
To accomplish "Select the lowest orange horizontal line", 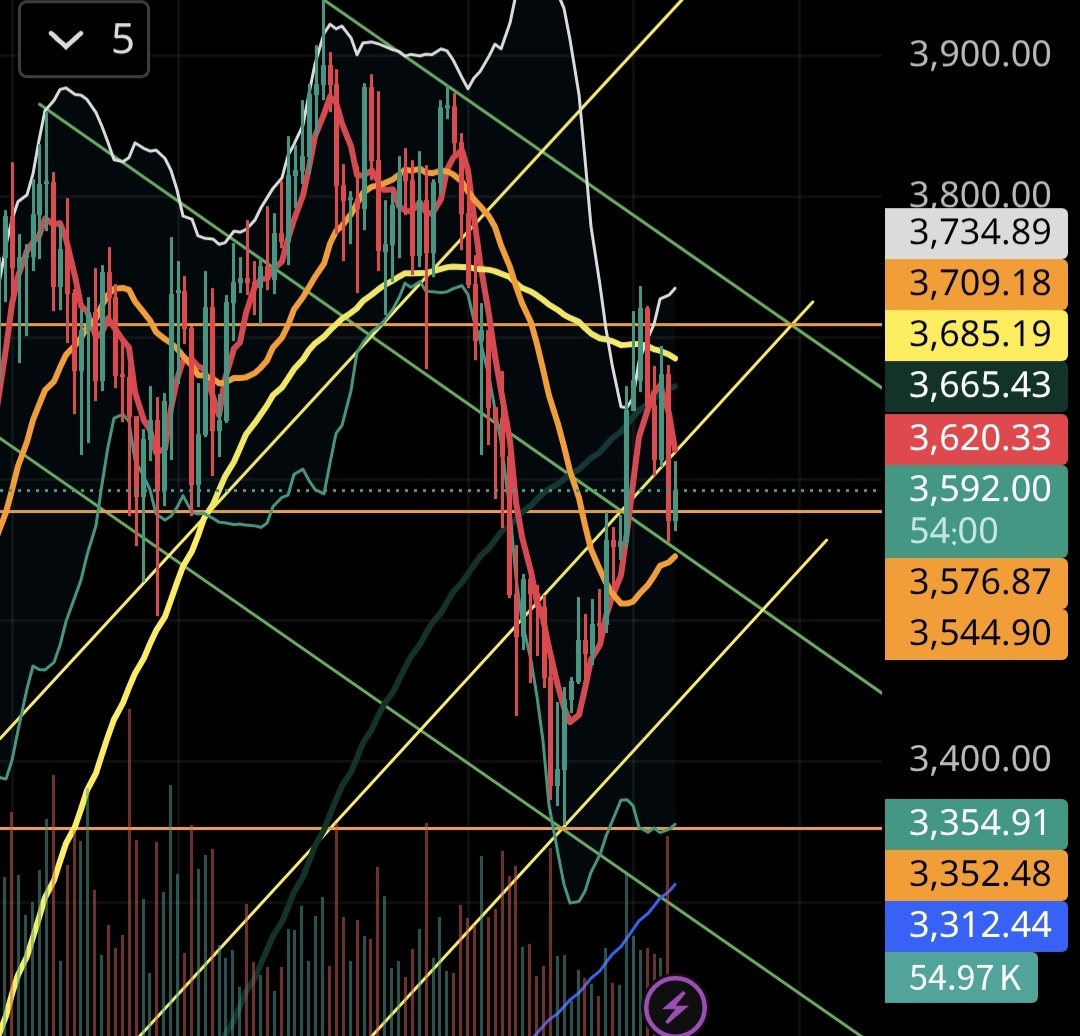I will (x=300, y=828).
